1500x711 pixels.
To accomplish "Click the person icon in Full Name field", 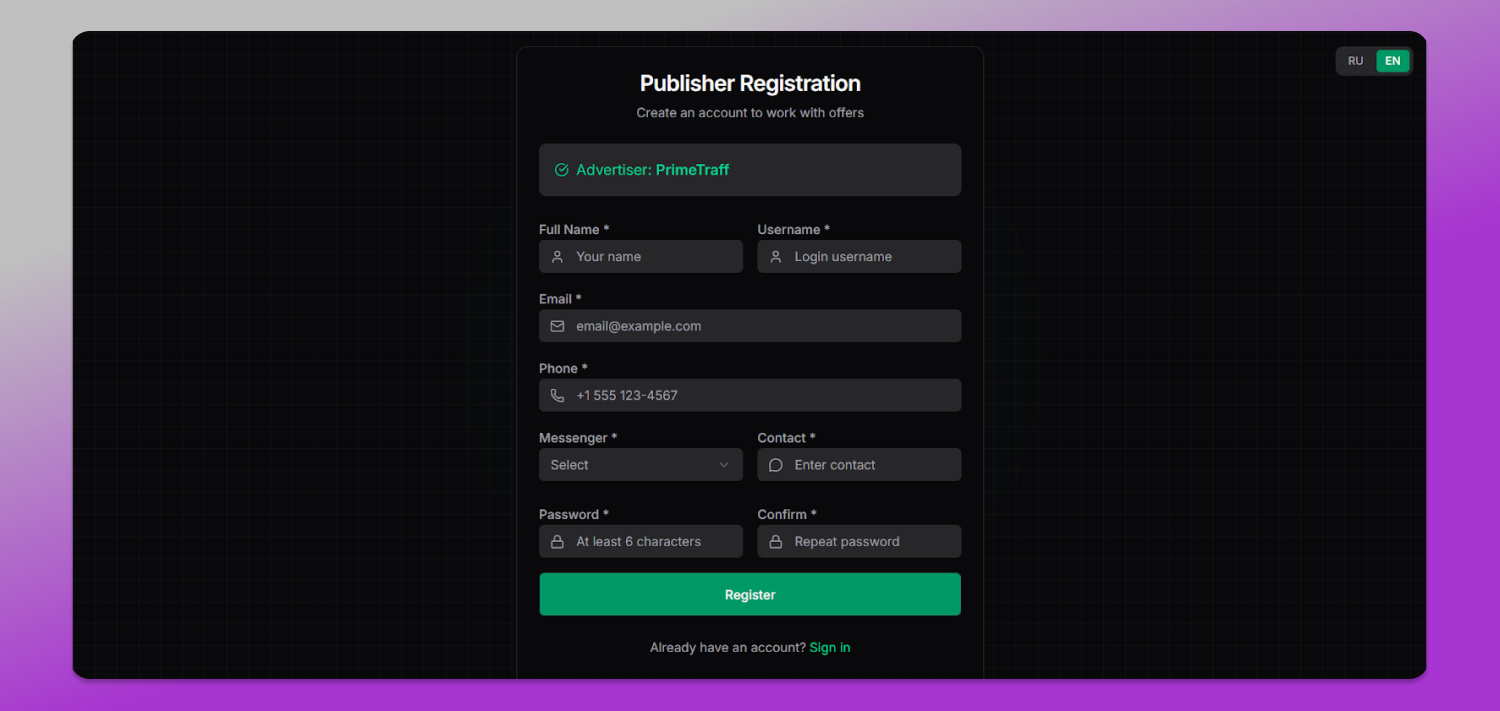I will point(557,257).
